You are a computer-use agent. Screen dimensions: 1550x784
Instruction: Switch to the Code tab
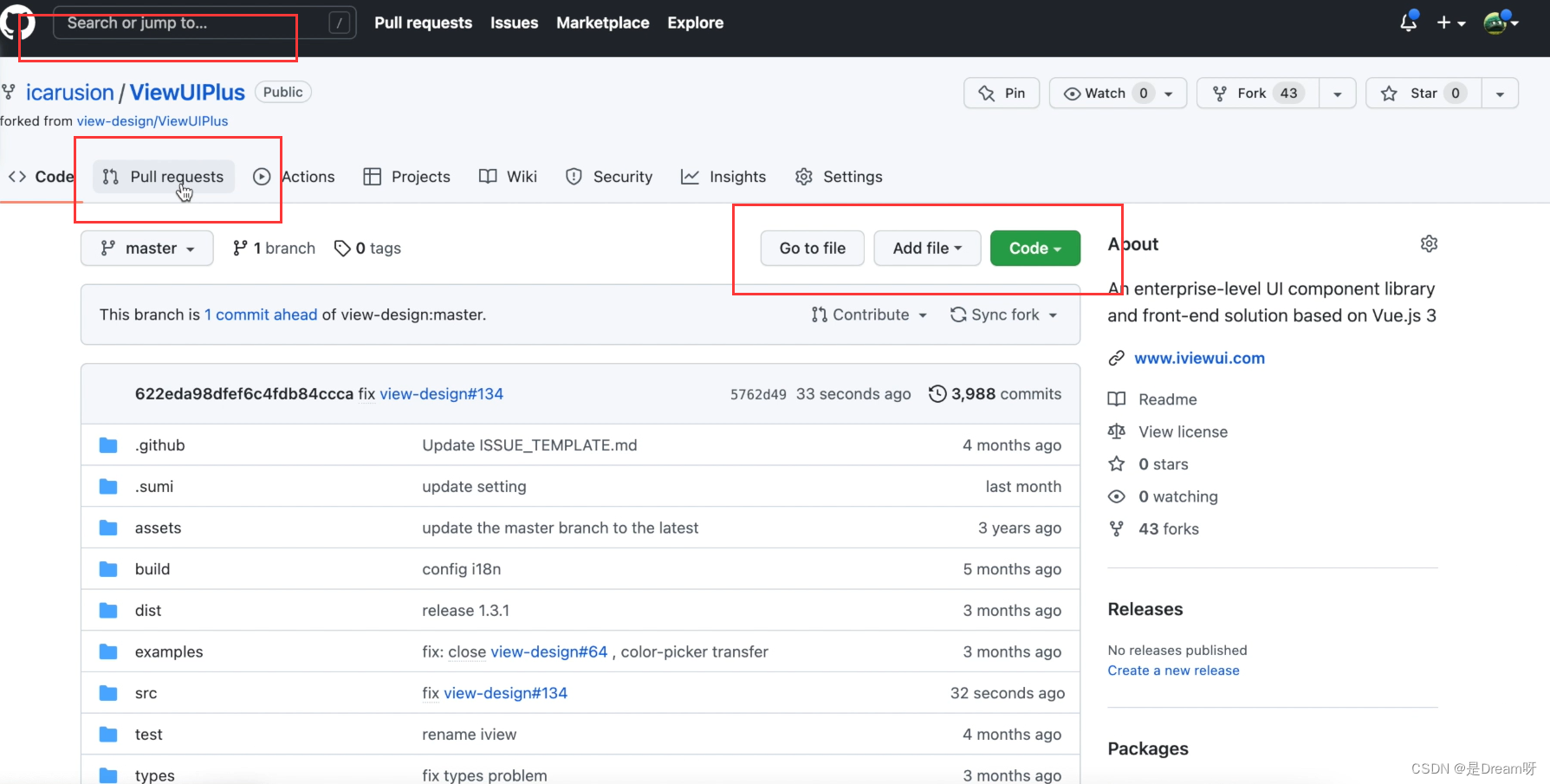(41, 177)
